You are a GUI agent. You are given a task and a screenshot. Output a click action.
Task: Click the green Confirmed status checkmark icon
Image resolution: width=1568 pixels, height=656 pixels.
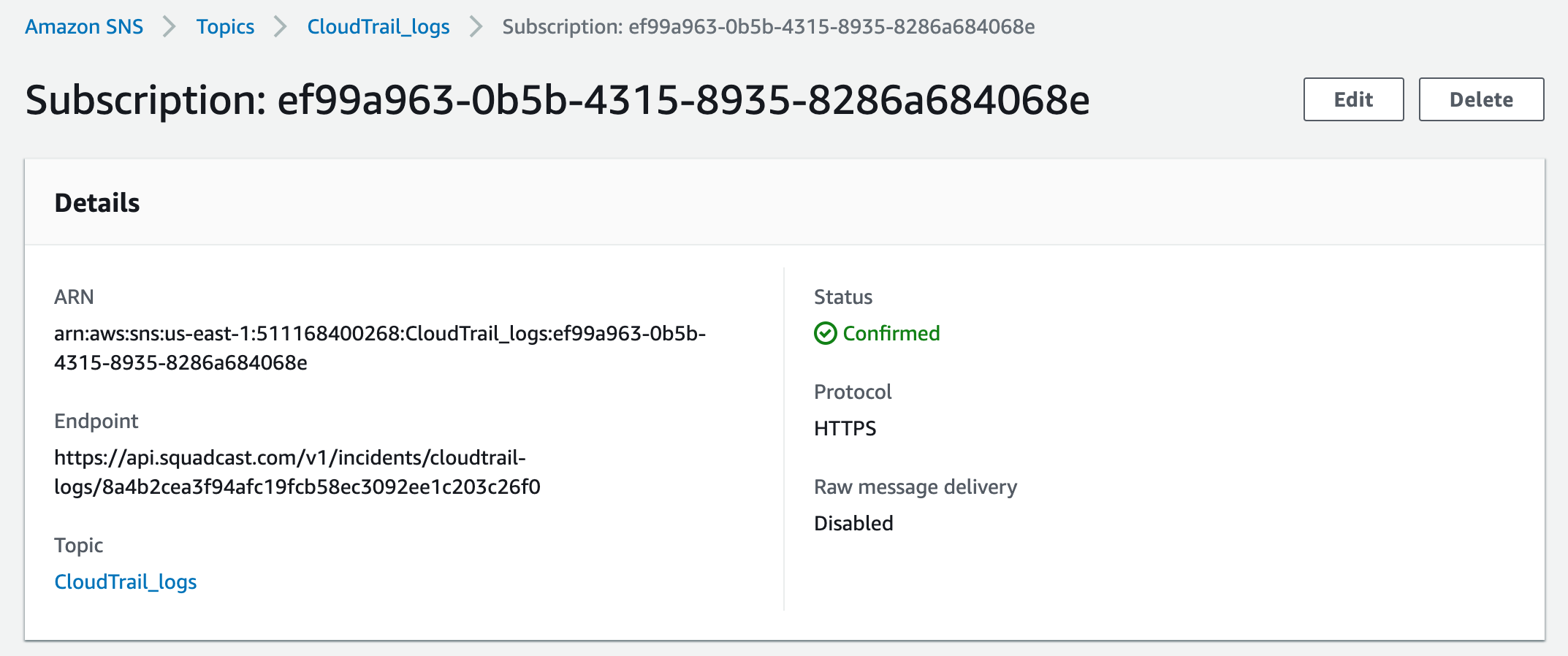click(x=825, y=333)
